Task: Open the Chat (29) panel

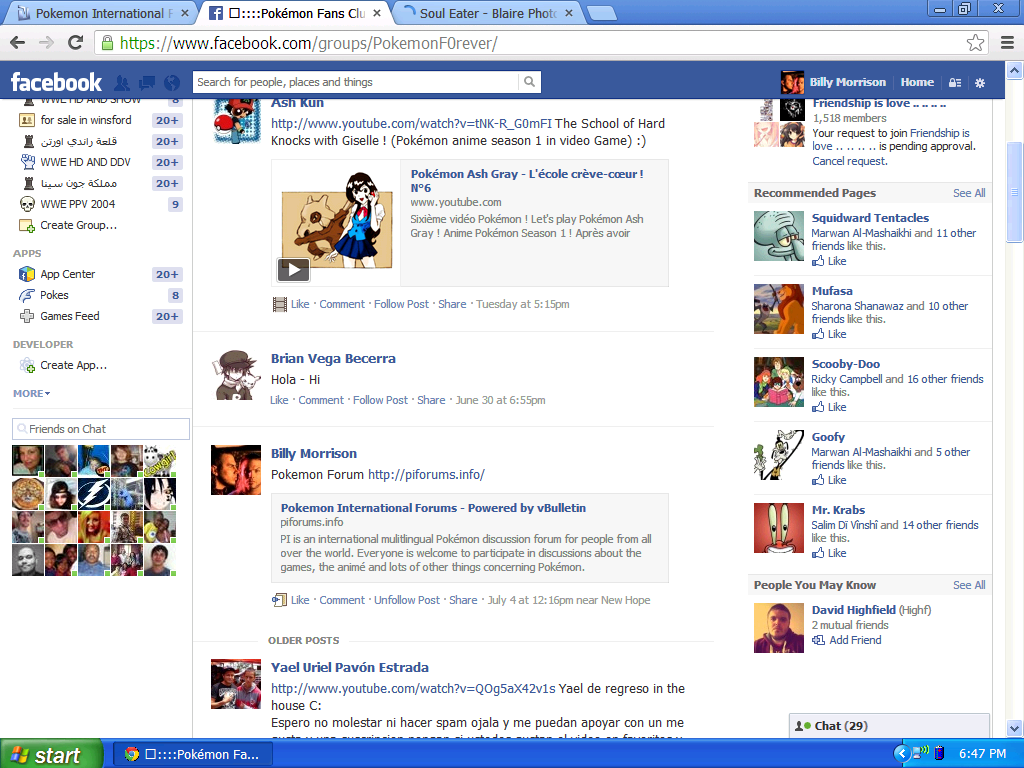Action: (889, 726)
